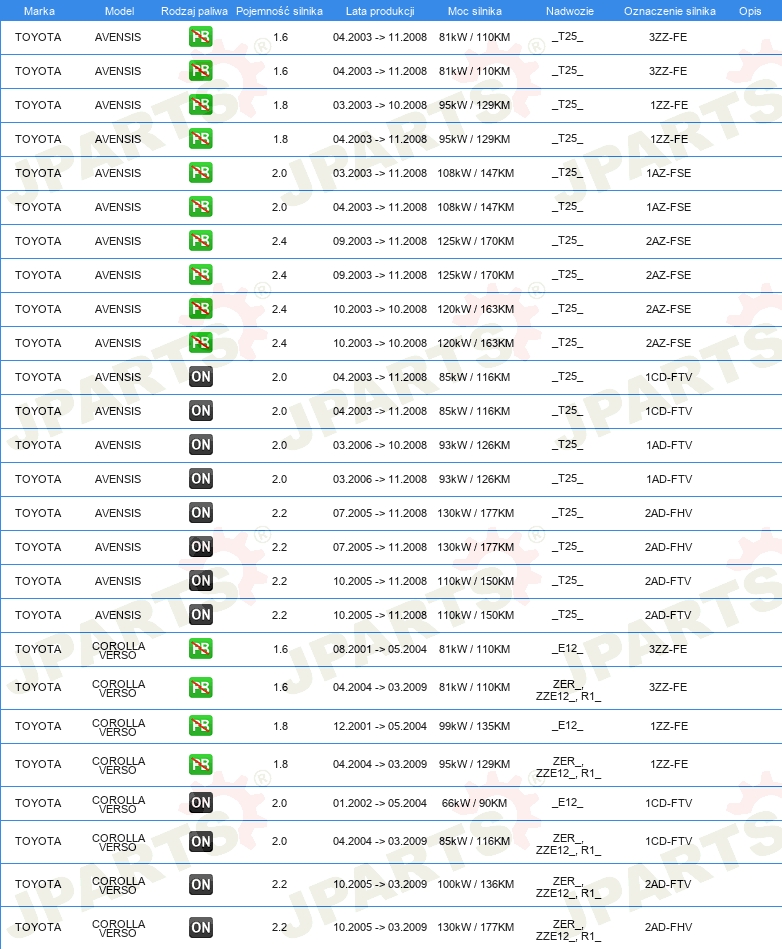
Task: Click ON diesel icon in Avensis 03.2006 -> 11.2008 row
Action: pyautogui.click(x=200, y=479)
